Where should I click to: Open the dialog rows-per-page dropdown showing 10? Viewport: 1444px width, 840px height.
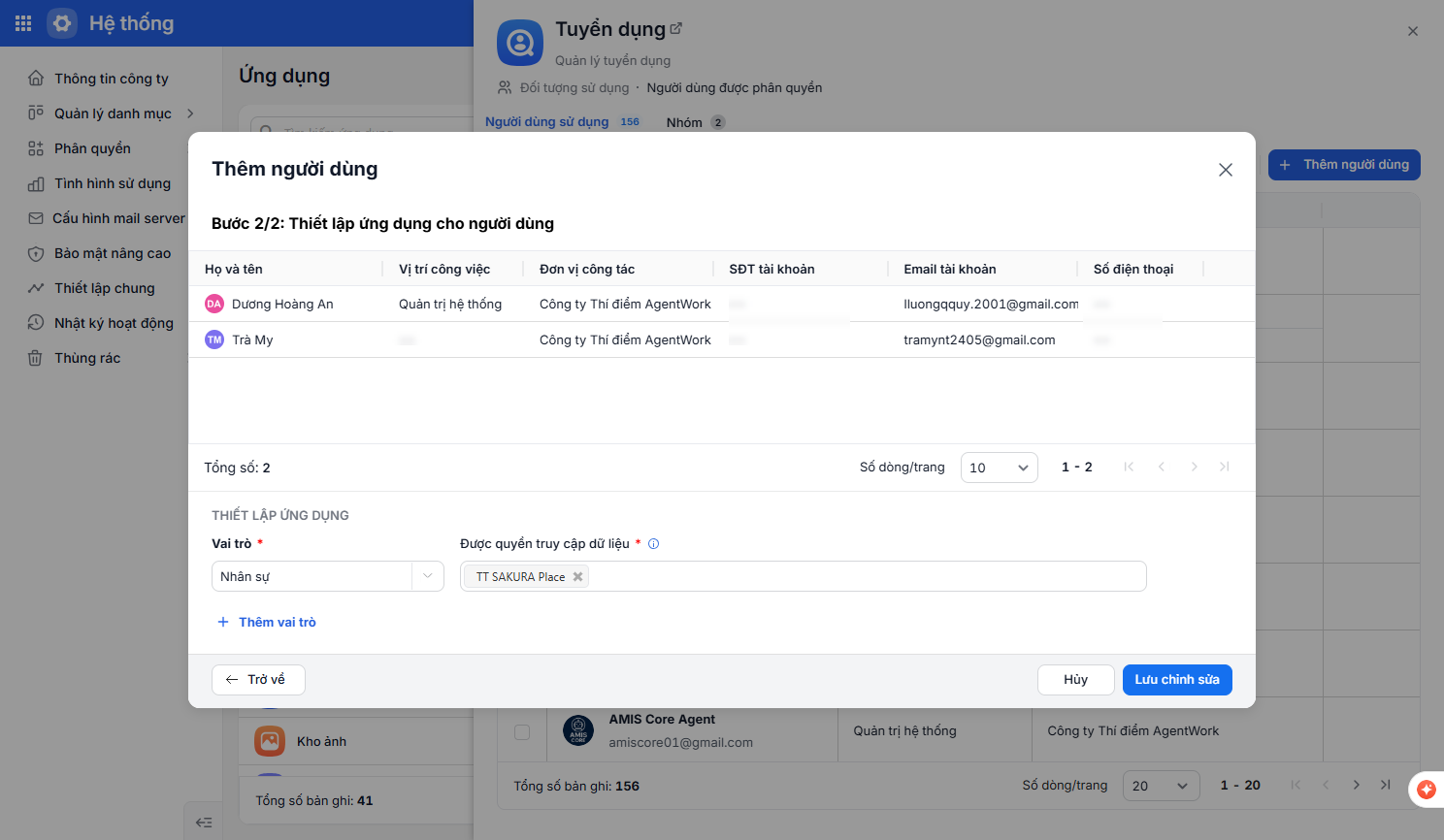tap(1000, 468)
